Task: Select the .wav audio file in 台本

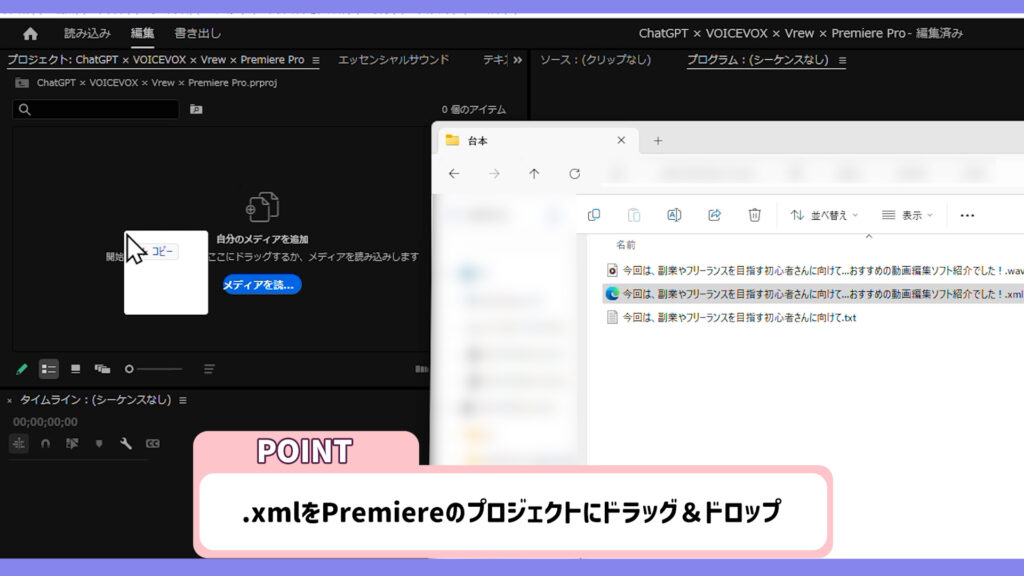Action: coord(814,270)
